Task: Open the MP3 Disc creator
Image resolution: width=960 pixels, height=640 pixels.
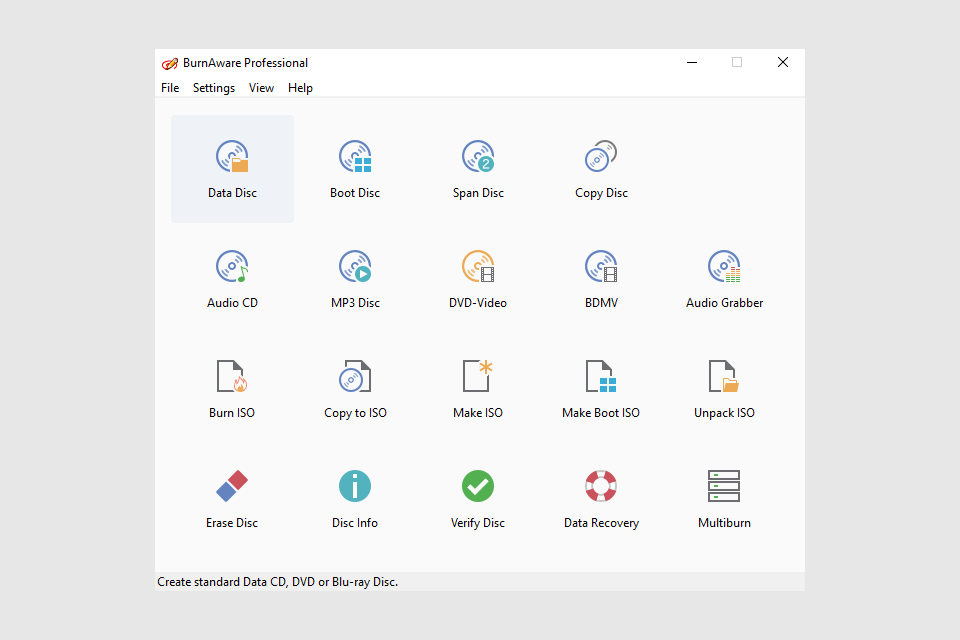Action: click(x=355, y=278)
